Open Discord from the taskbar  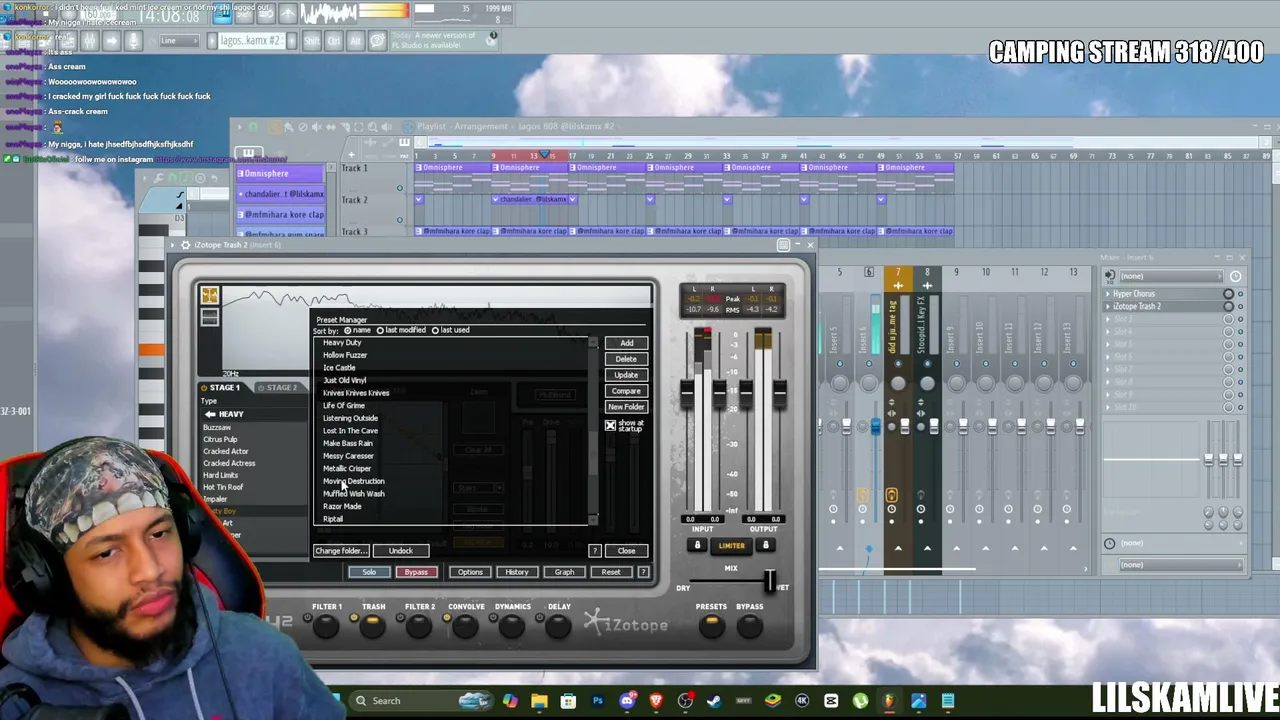pos(627,701)
